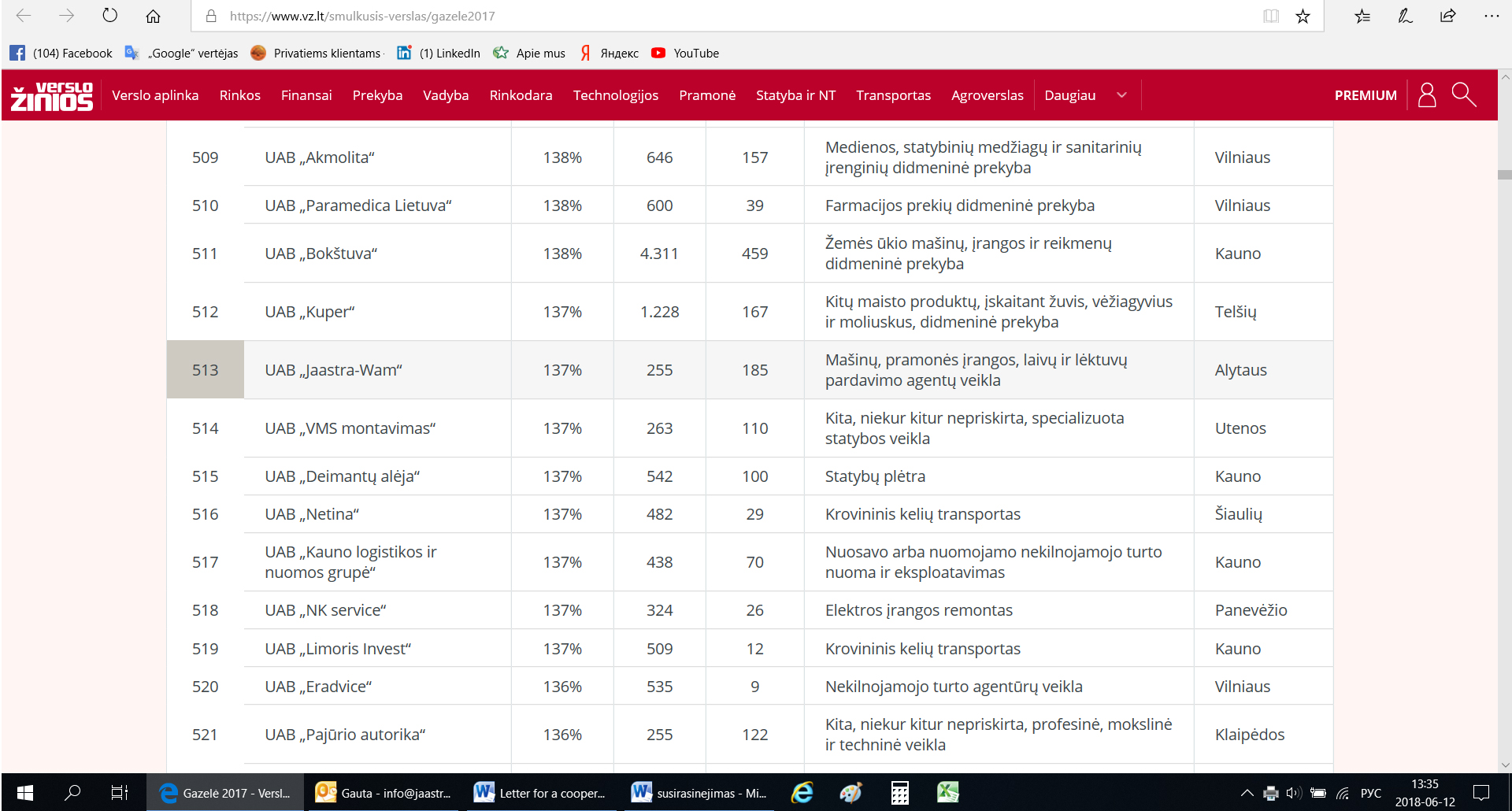Refresh the current page
The height and width of the screenshot is (811, 1512).
click(110, 16)
